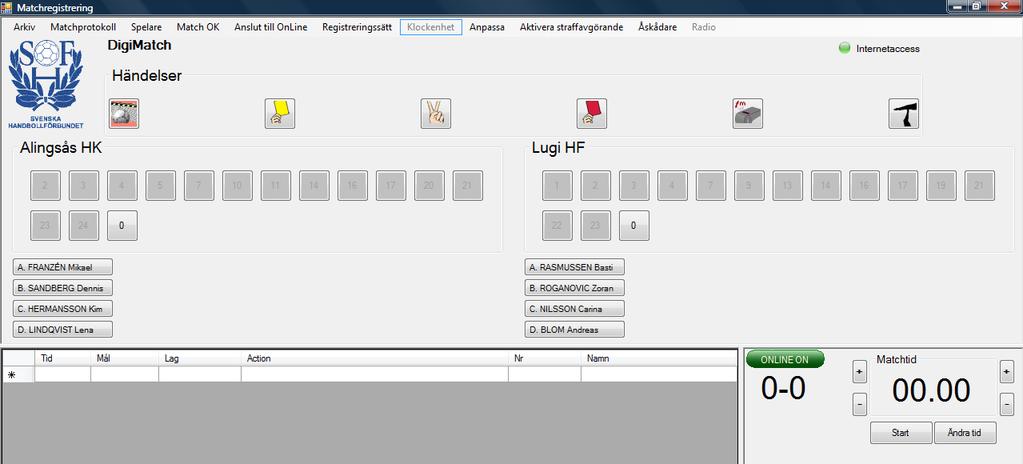Select official C. NILSSON Carina
The height and width of the screenshot is (464, 1023).
pos(574,309)
